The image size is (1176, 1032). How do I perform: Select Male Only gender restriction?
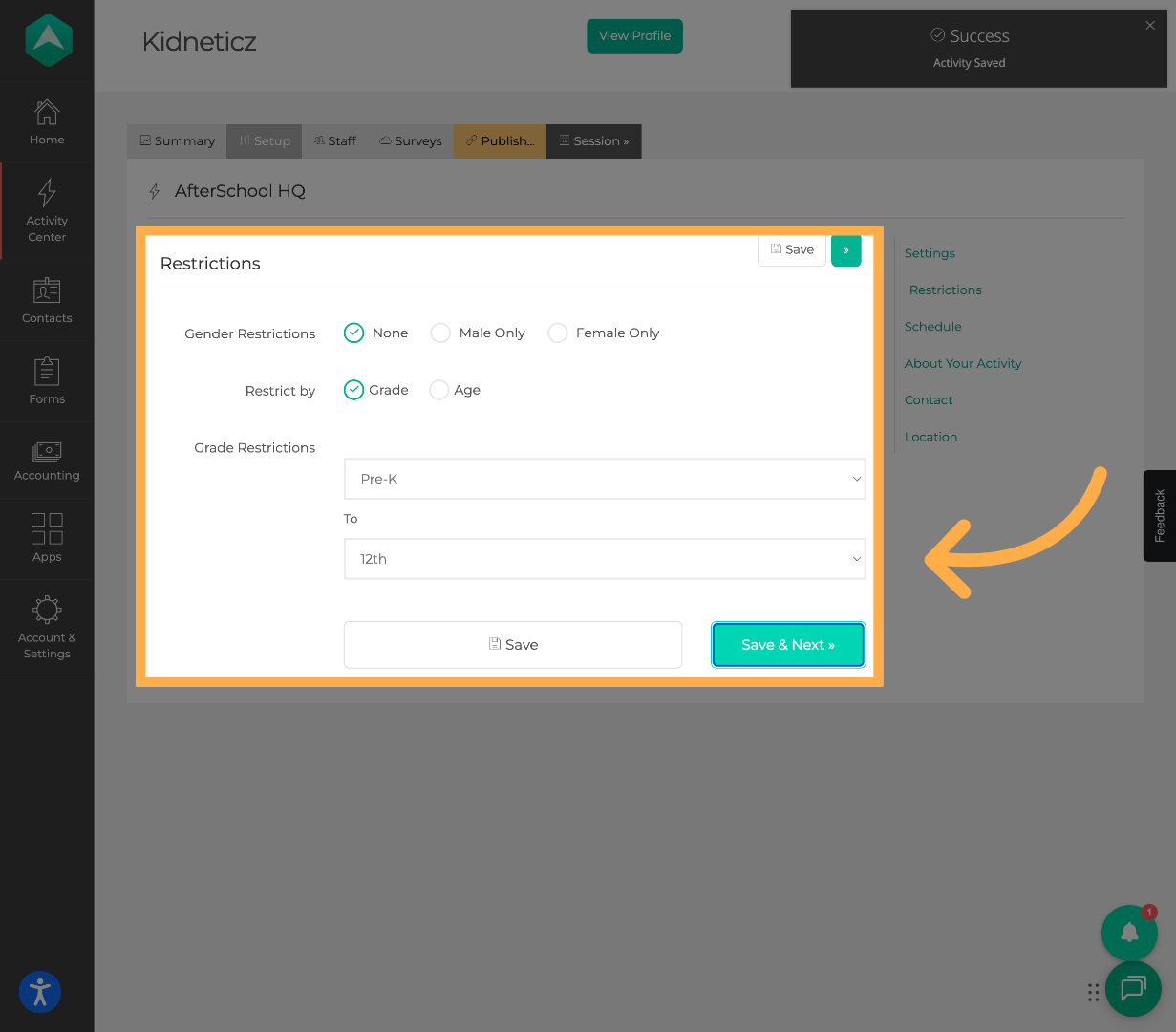pyautogui.click(x=440, y=333)
